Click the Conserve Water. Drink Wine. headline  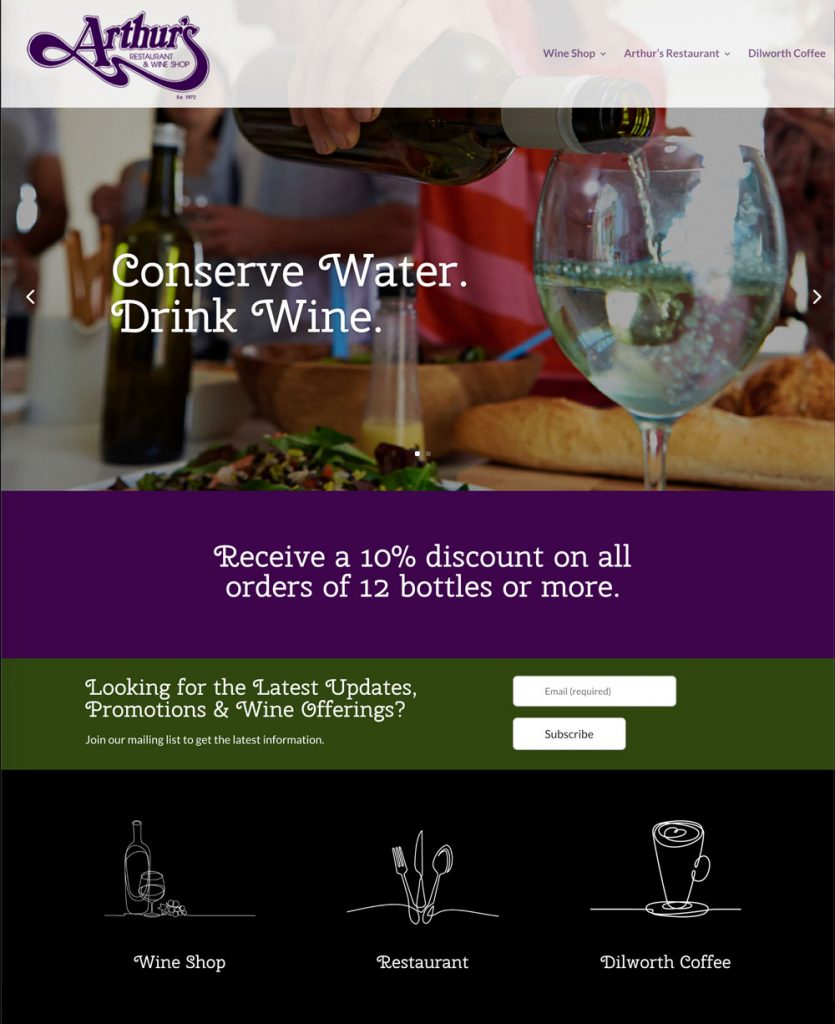[289, 294]
